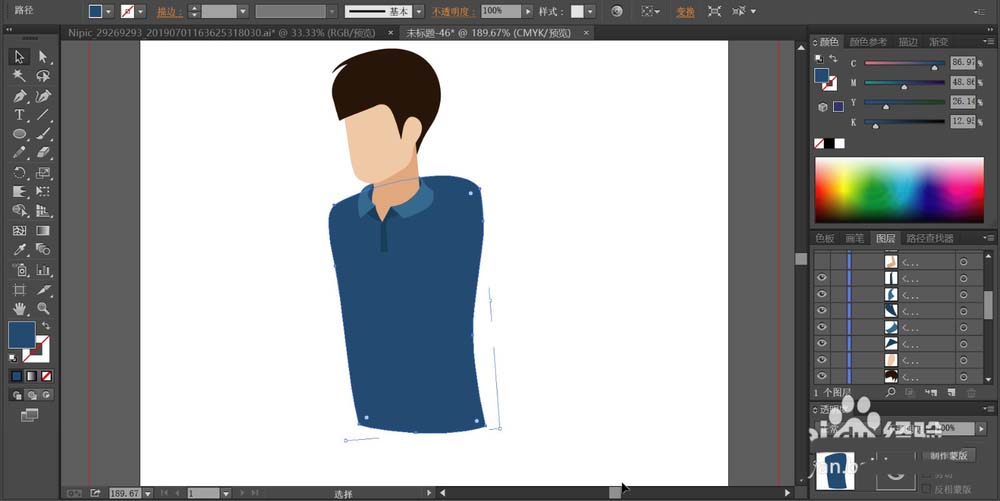Image resolution: width=1000 pixels, height=501 pixels.
Task: Select the Hand pan tool
Action: pyautogui.click(x=19, y=308)
